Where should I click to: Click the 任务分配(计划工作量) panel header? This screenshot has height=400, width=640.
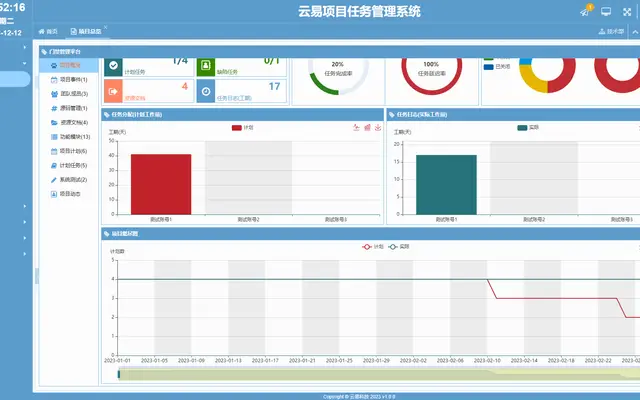click(242, 115)
